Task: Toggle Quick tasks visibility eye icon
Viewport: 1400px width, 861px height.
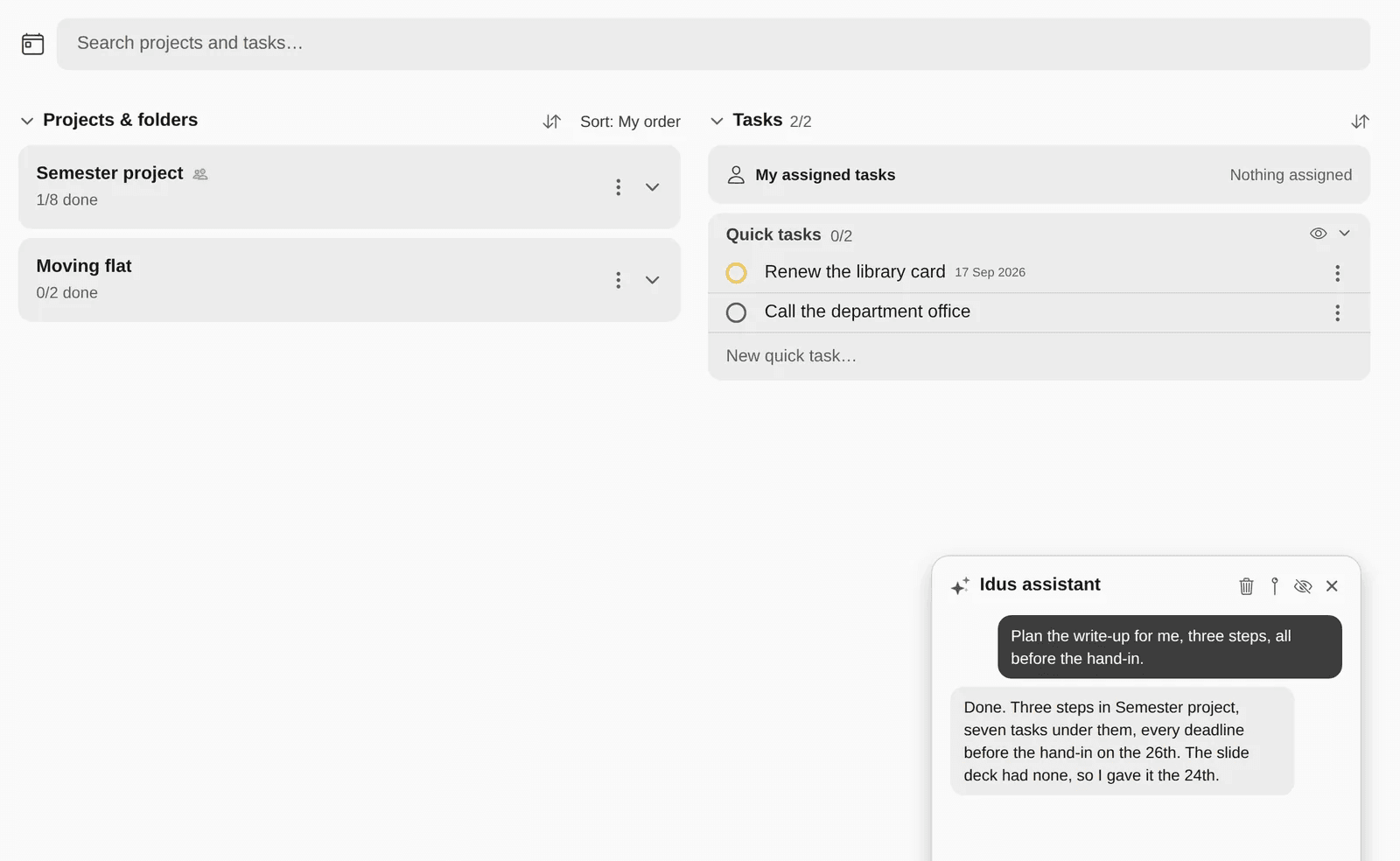Action: [x=1318, y=234]
